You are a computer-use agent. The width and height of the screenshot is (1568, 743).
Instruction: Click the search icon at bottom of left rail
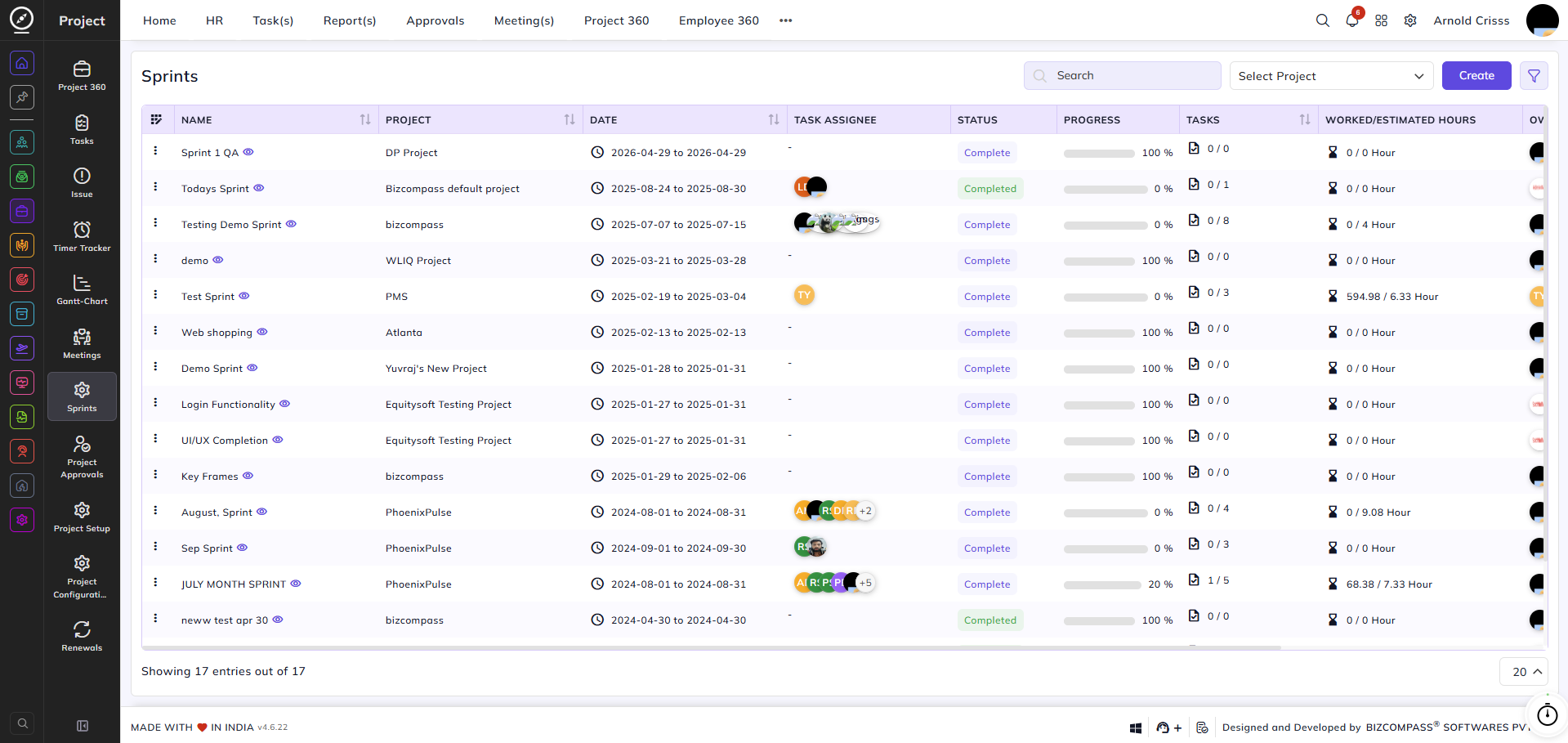pyautogui.click(x=23, y=723)
